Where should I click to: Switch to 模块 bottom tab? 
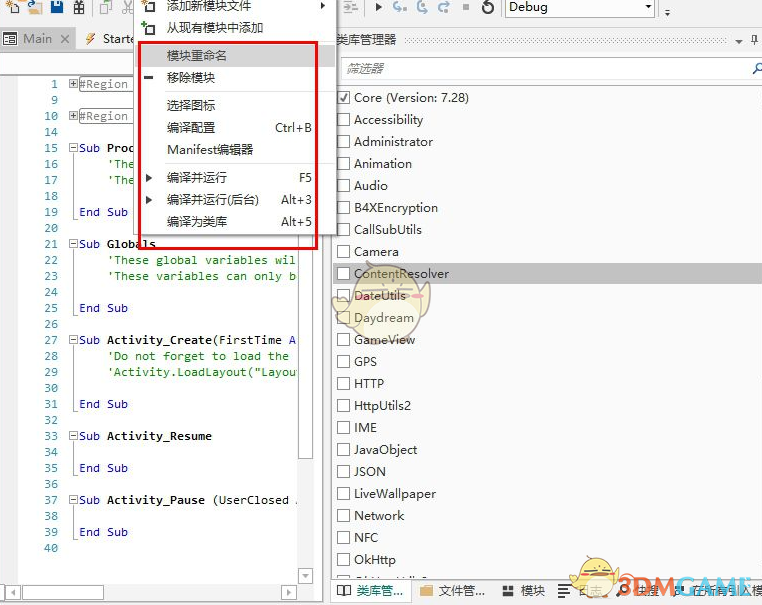coord(523,591)
